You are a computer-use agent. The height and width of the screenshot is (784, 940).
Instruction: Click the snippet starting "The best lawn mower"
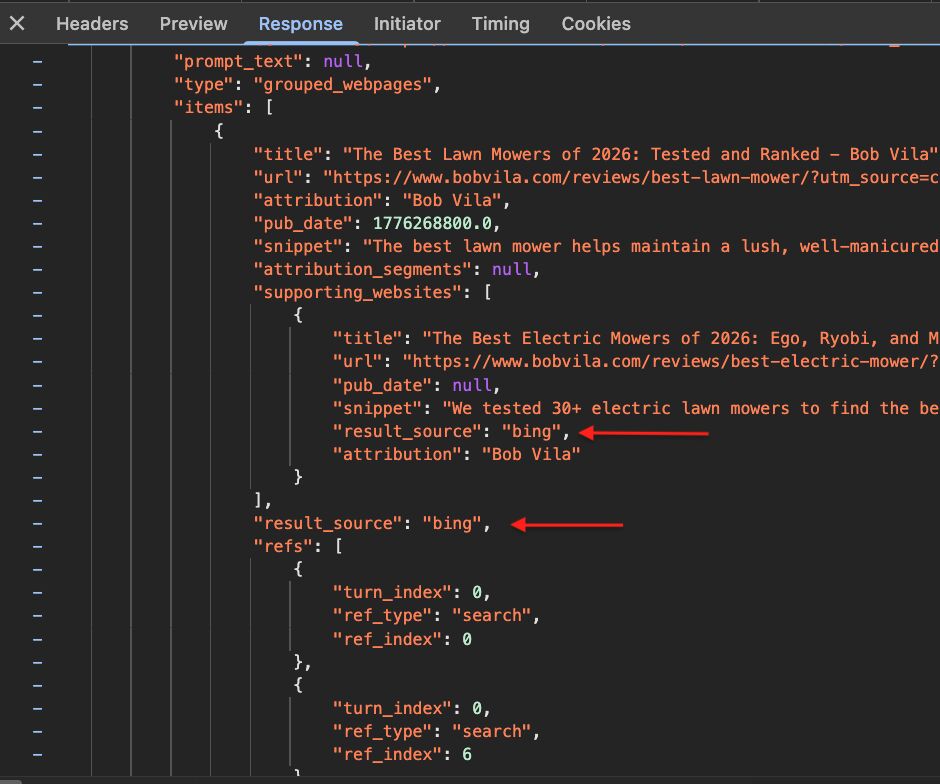tap(650, 246)
